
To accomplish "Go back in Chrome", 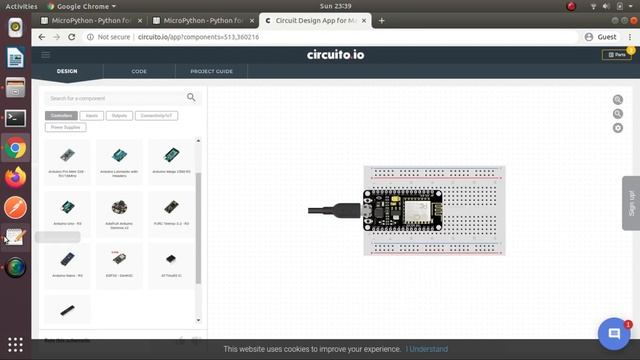I will (42, 37).
